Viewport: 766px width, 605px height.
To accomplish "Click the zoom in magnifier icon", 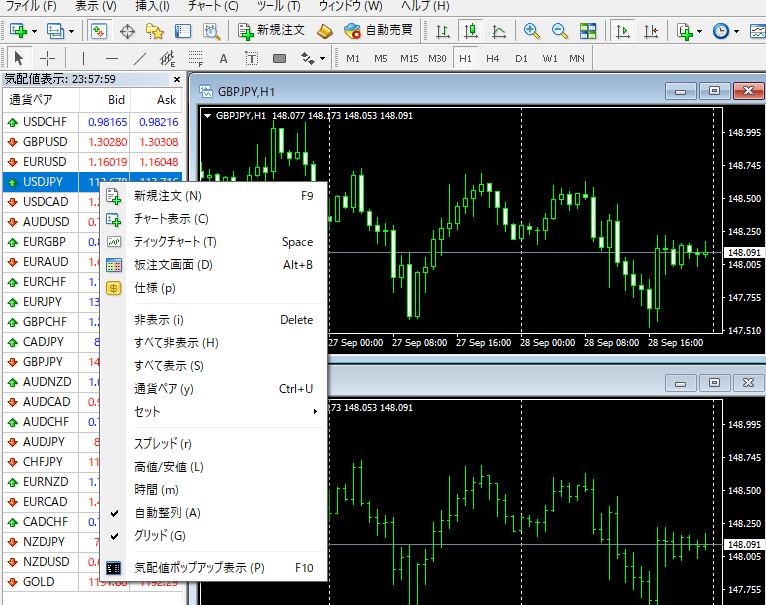I will point(532,31).
